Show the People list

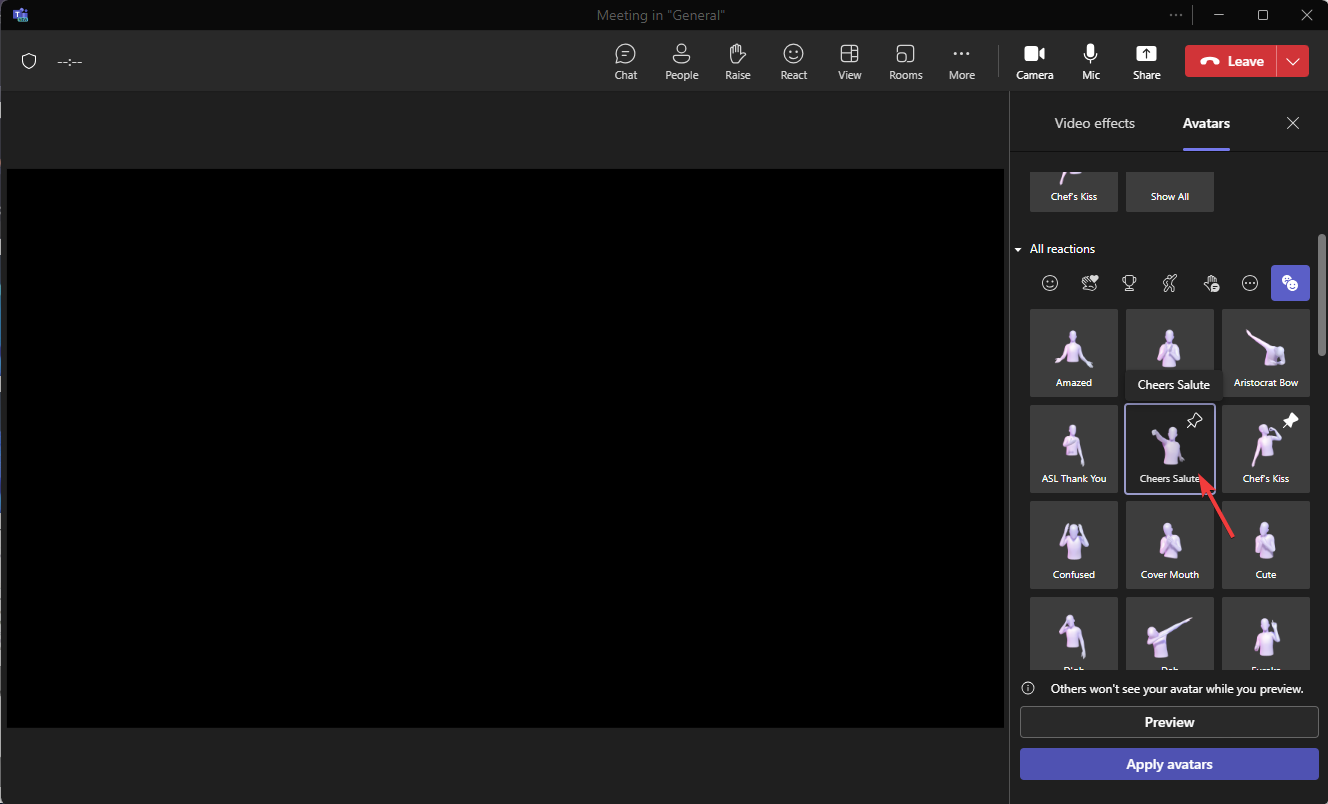point(682,61)
